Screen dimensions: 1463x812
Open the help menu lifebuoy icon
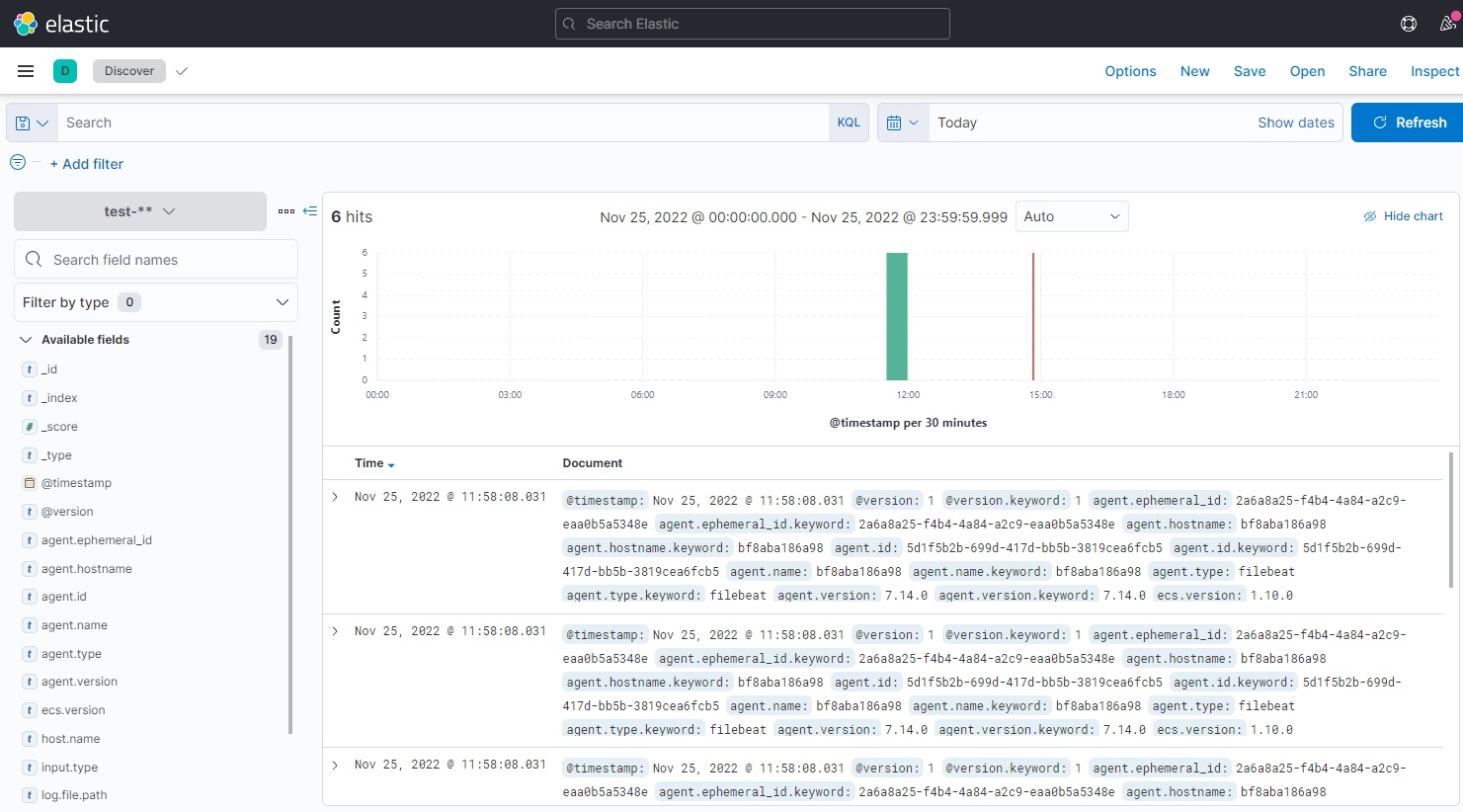[1409, 24]
